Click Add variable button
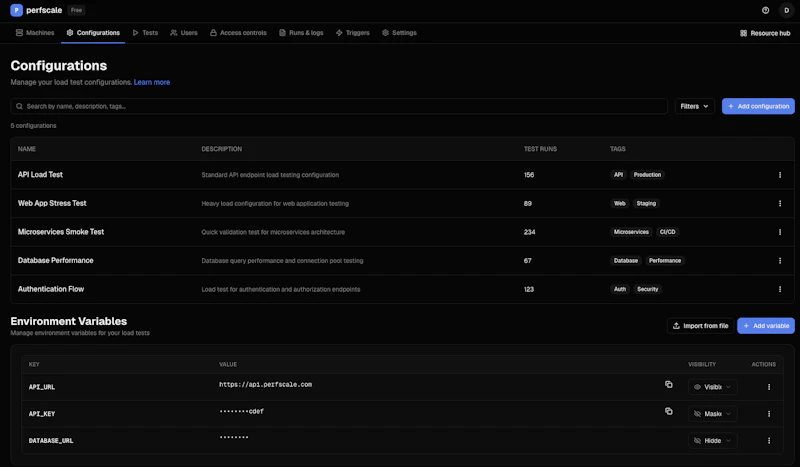This screenshot has width=800, height=467. [766, 326]
